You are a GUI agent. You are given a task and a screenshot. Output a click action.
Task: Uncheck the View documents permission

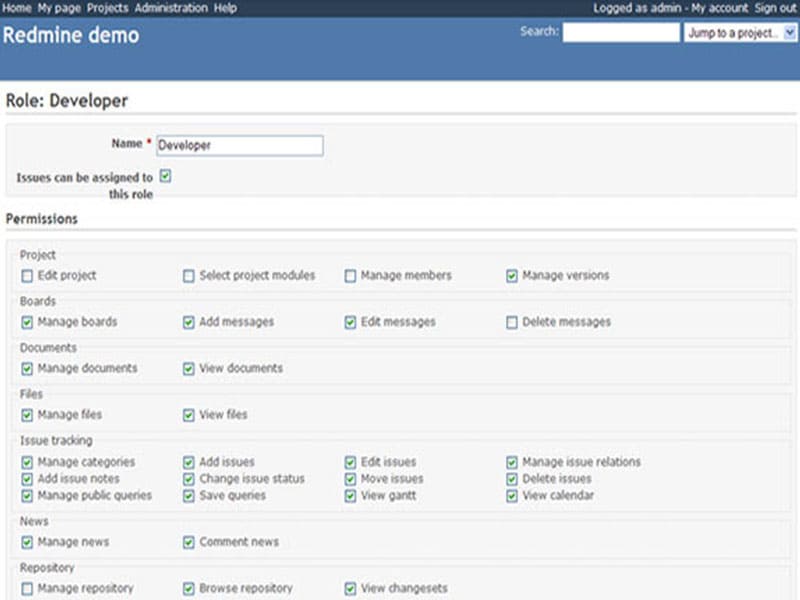click(x=188, y=368)
